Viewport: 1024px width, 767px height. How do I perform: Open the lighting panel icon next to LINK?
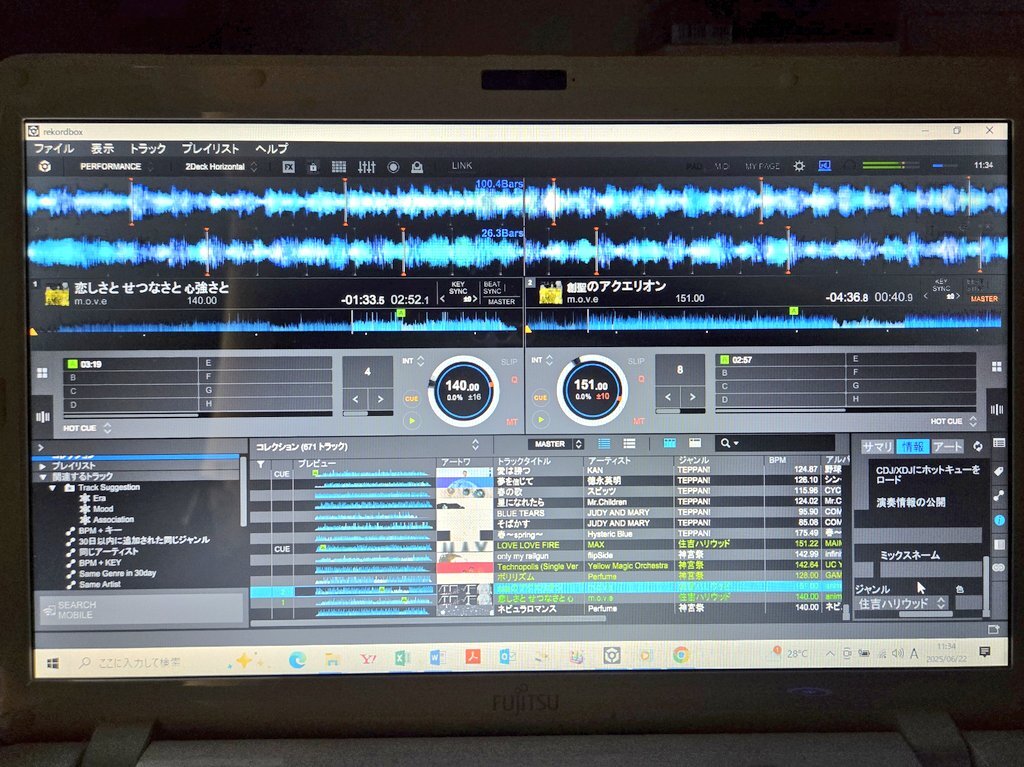click(417, 167)
